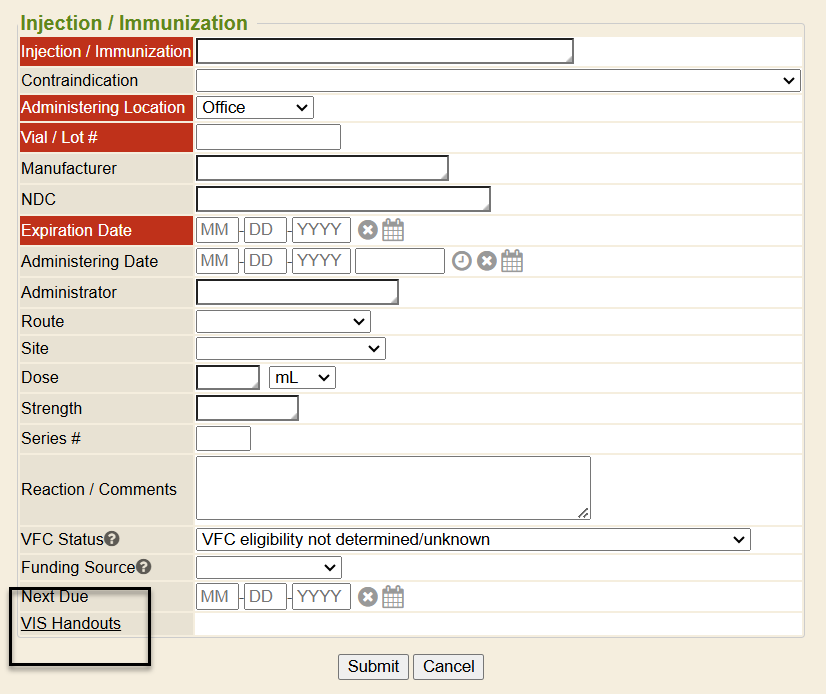Click the Funding Source help icon

(x=143, y=567)
